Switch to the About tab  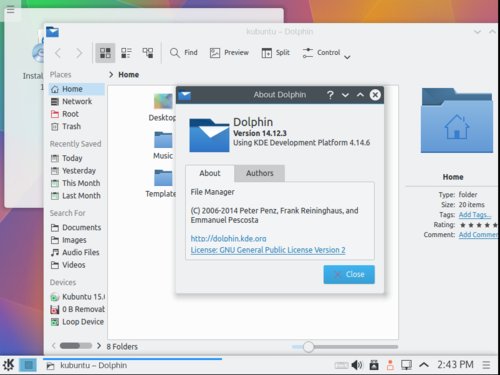(x=210, y=173)
